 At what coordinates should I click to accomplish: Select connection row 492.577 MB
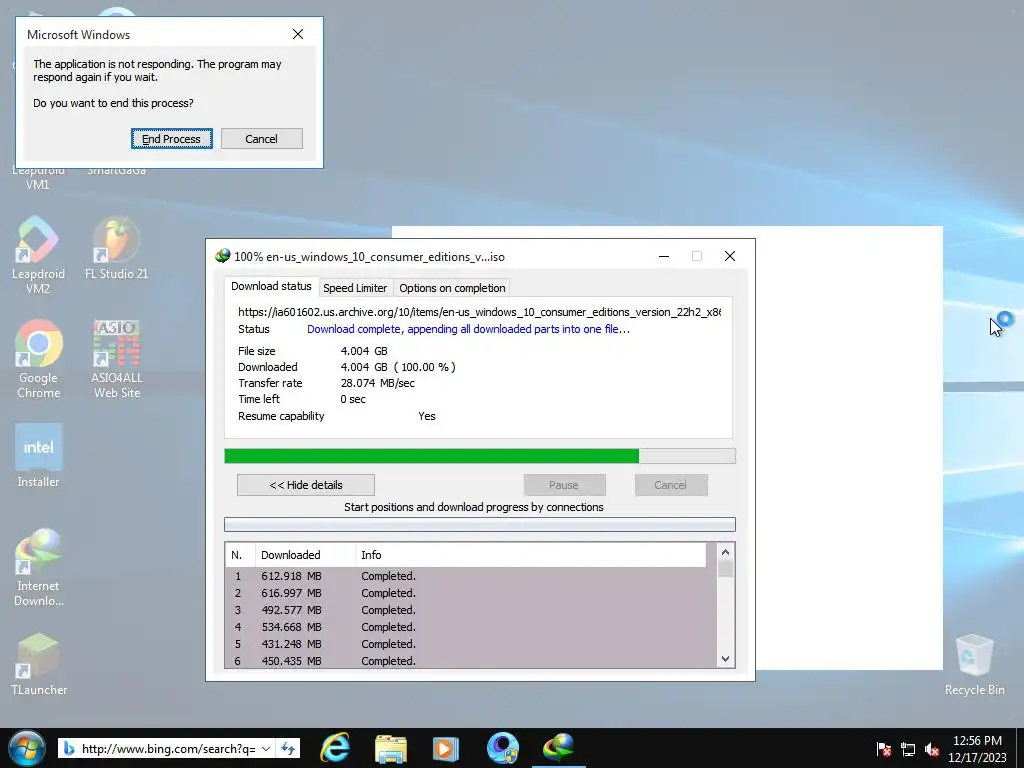[x=471, y=610]
